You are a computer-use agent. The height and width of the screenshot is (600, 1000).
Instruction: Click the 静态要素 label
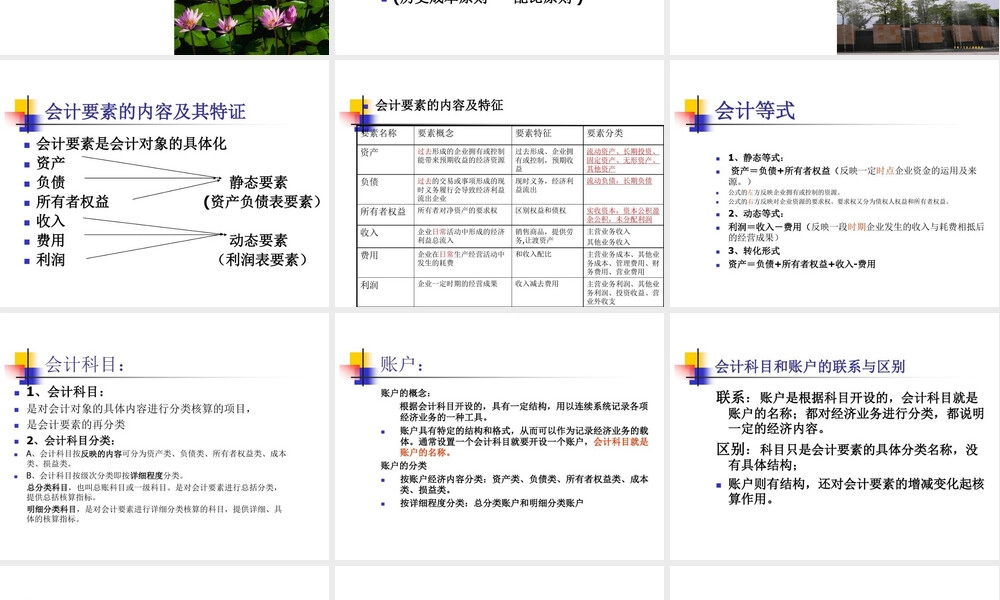(x=258, y=182)
